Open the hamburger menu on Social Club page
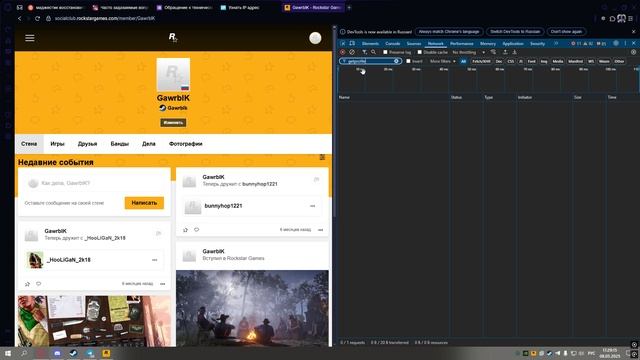Viewport: 640px width, 360px height. click(30, 38)
